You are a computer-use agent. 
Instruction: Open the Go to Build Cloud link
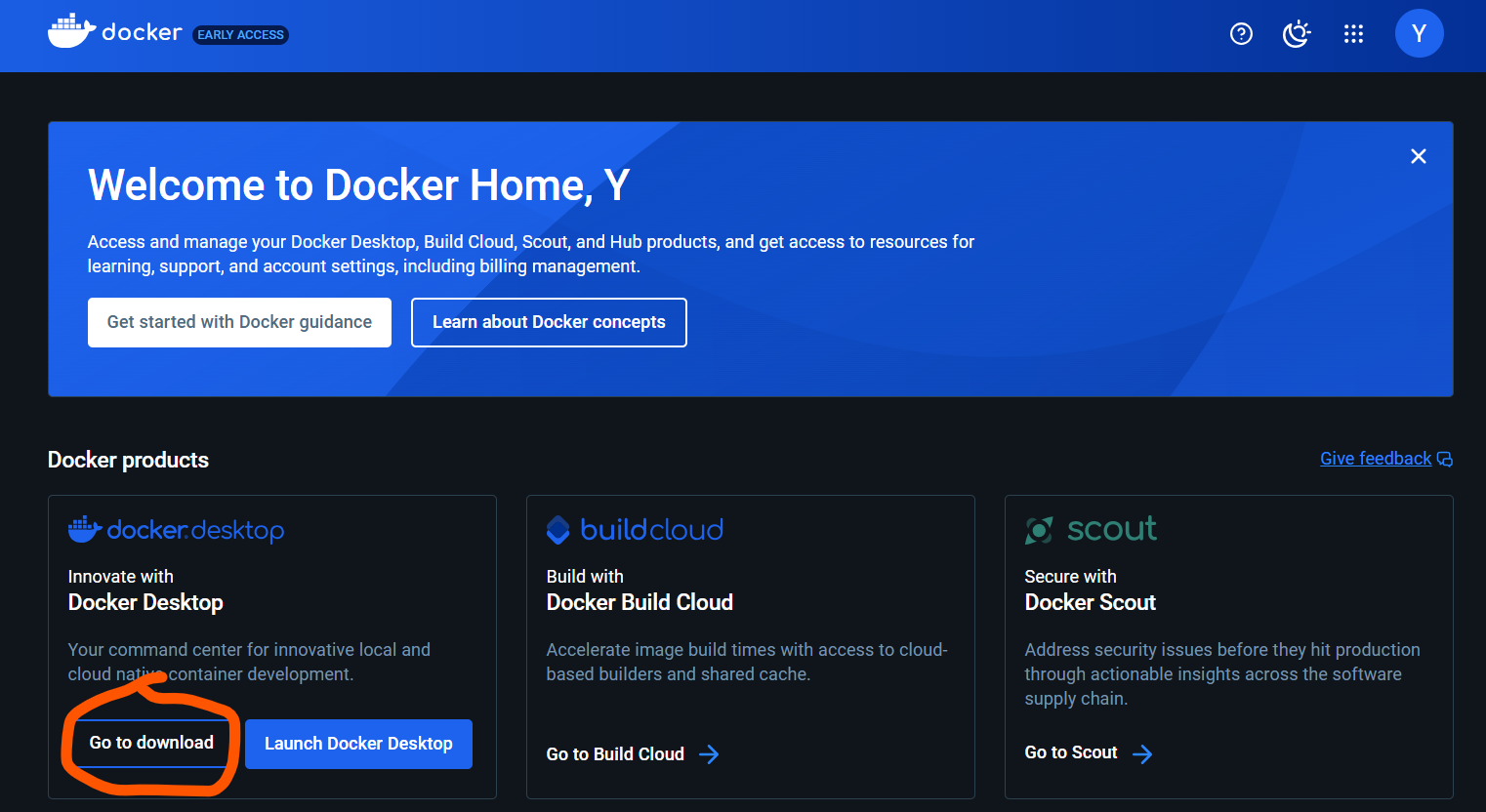click(x=615, y=754)
